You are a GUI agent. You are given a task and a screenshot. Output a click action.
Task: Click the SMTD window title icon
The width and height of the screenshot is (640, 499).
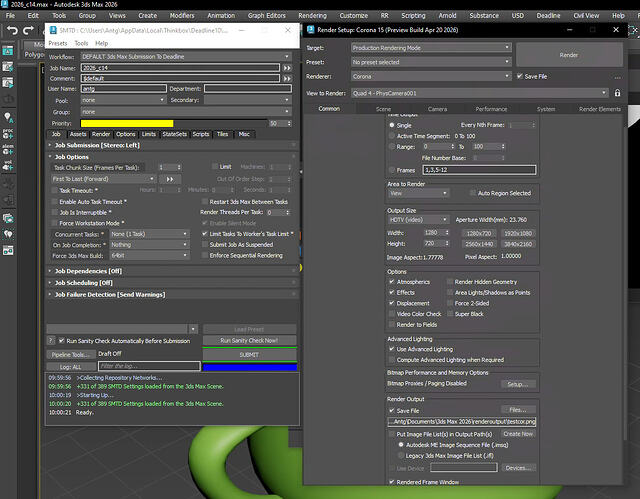pos(53,30)
